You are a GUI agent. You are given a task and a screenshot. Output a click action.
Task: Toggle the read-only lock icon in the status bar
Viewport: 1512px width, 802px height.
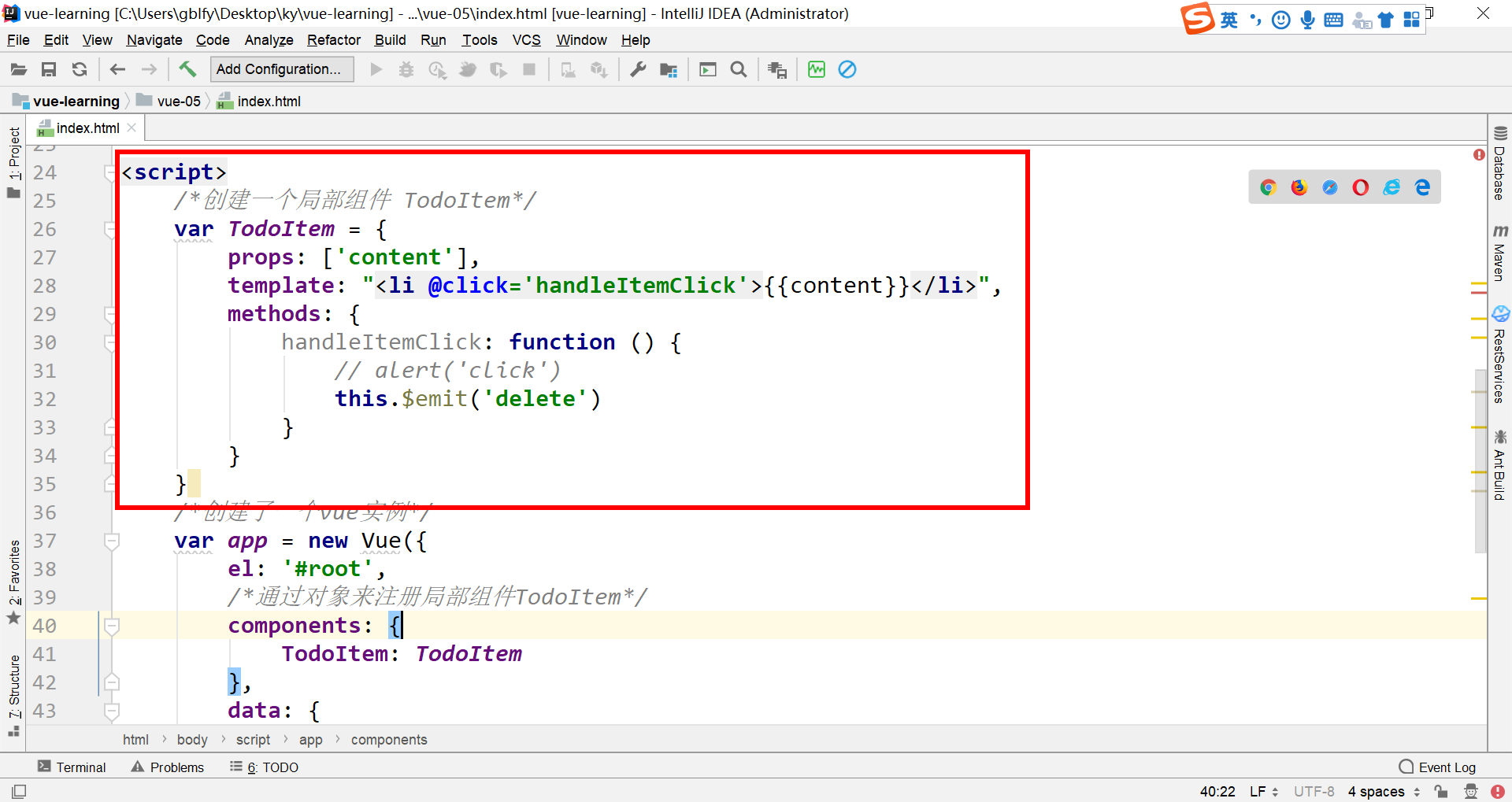[x=1441, y=792]
